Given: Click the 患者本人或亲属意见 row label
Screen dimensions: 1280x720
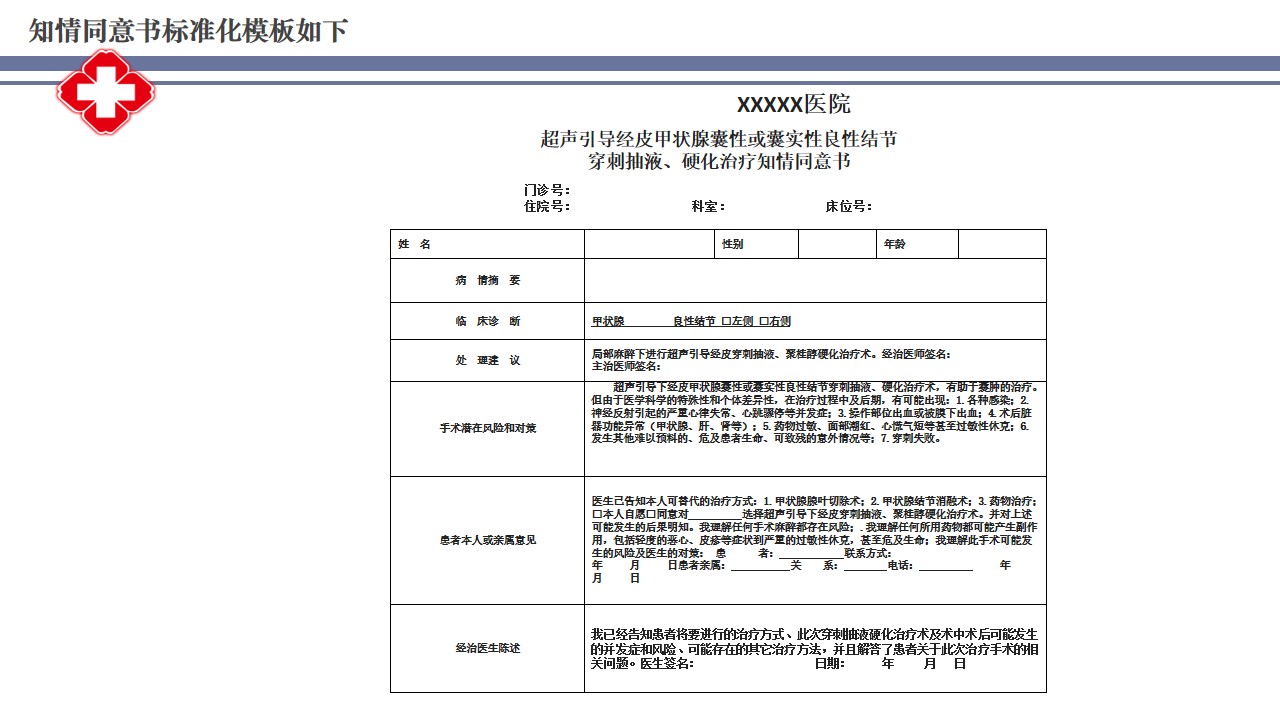Looking at the screenshot, I should point(487,541).
